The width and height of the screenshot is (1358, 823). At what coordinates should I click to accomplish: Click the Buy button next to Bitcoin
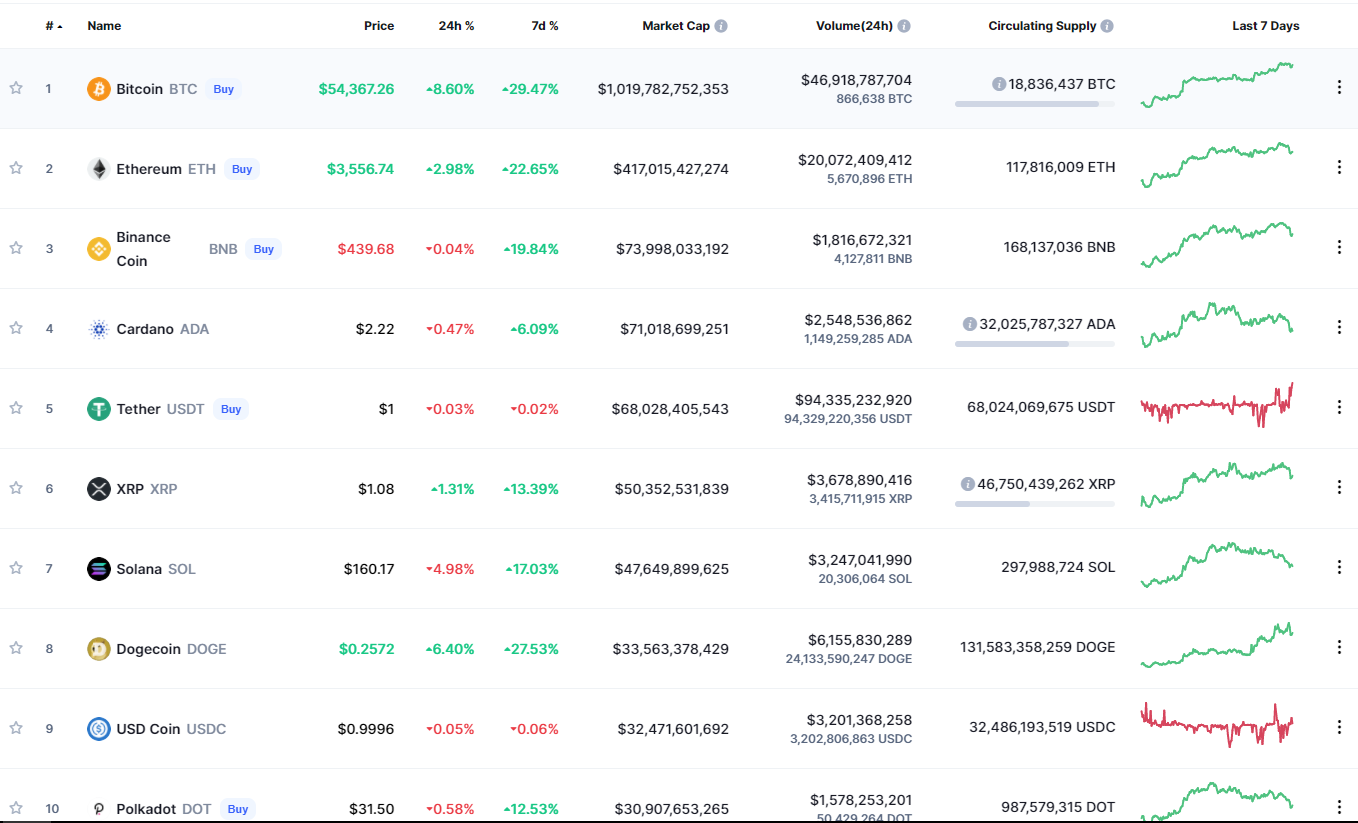[x=224, y=89]
